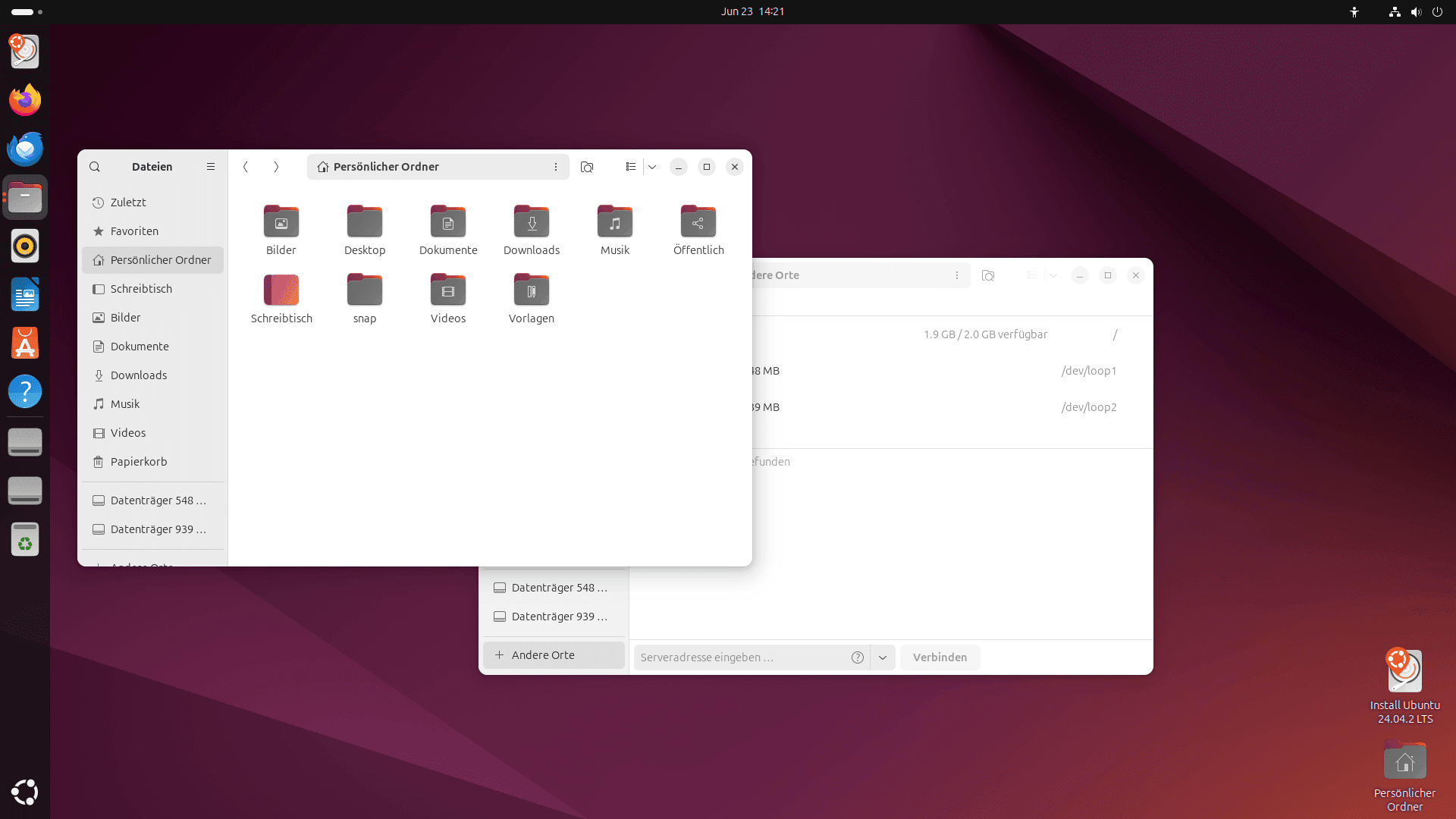Open the system menu via the power icon

[x=1437, y=11]
